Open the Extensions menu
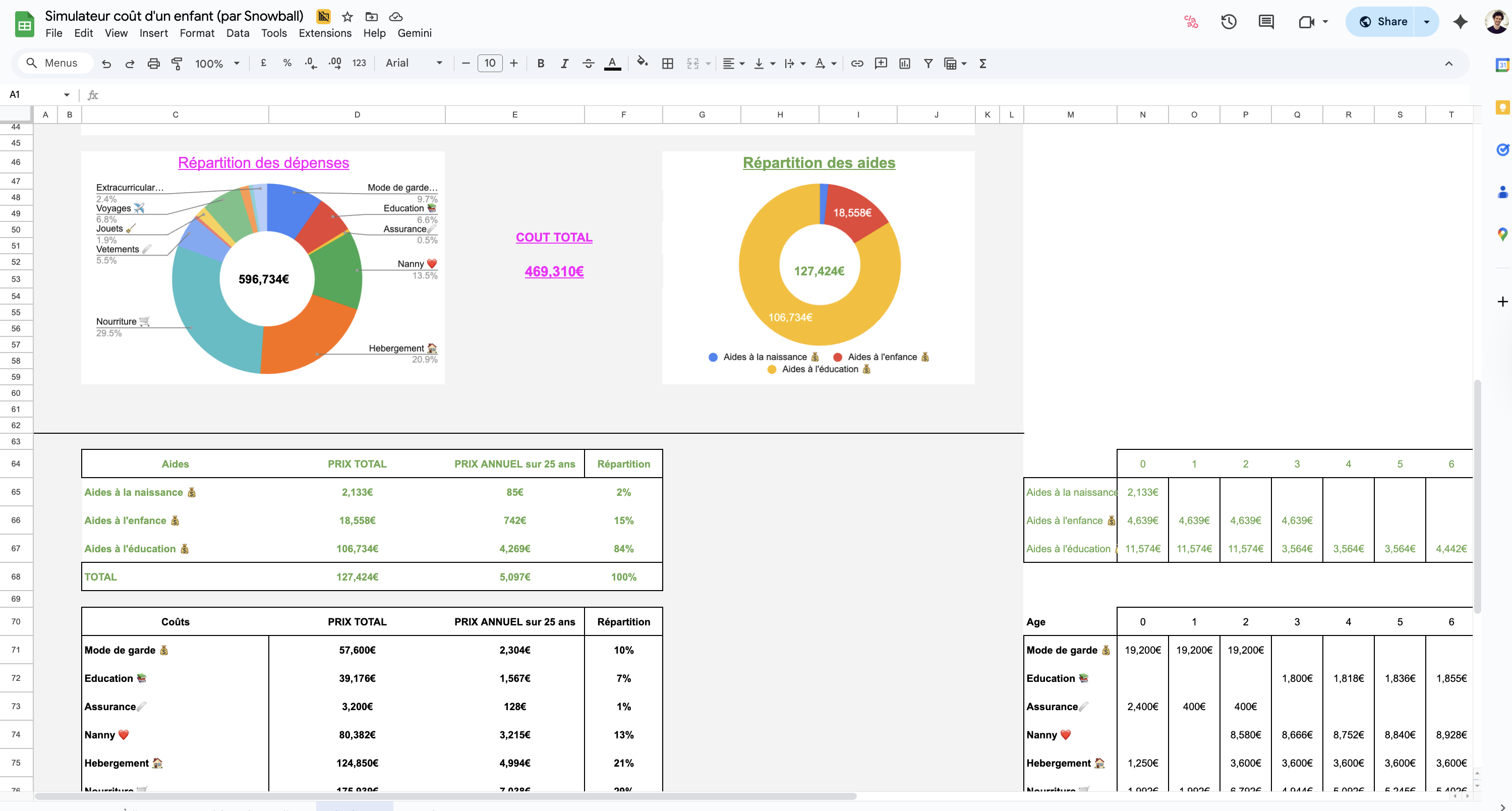This screenshot has height=811, width=1512. [325, 33]
